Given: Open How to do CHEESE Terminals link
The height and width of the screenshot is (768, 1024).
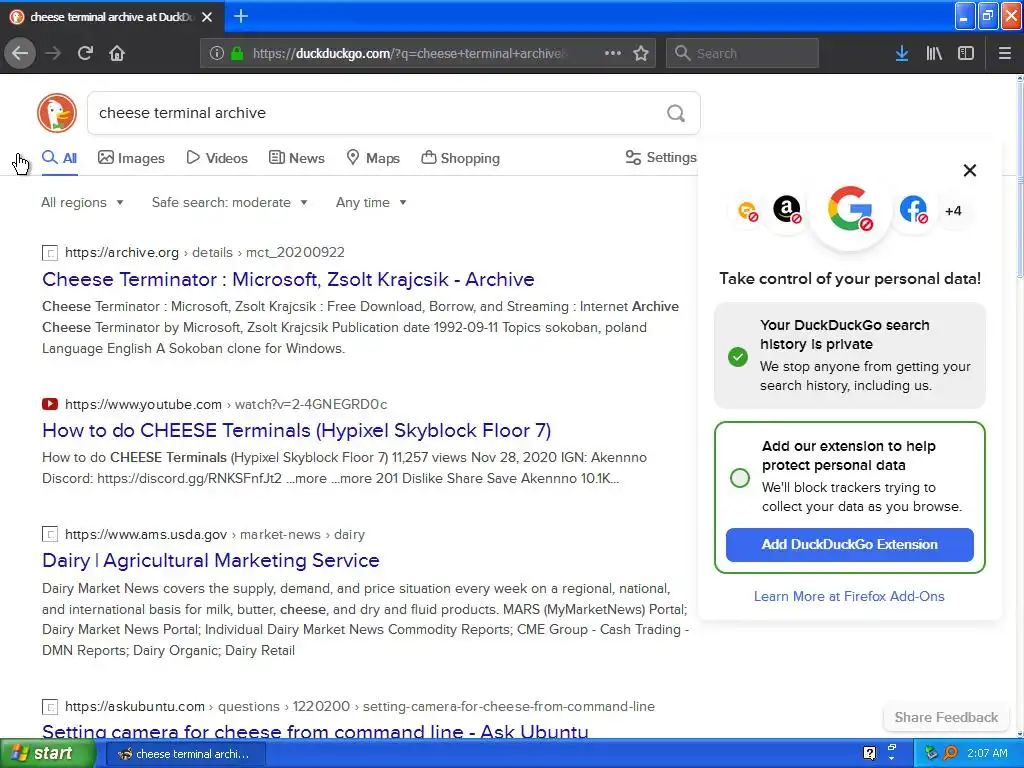Looking at the screenshot, I should pyautogui.click(x=296, y=430).
